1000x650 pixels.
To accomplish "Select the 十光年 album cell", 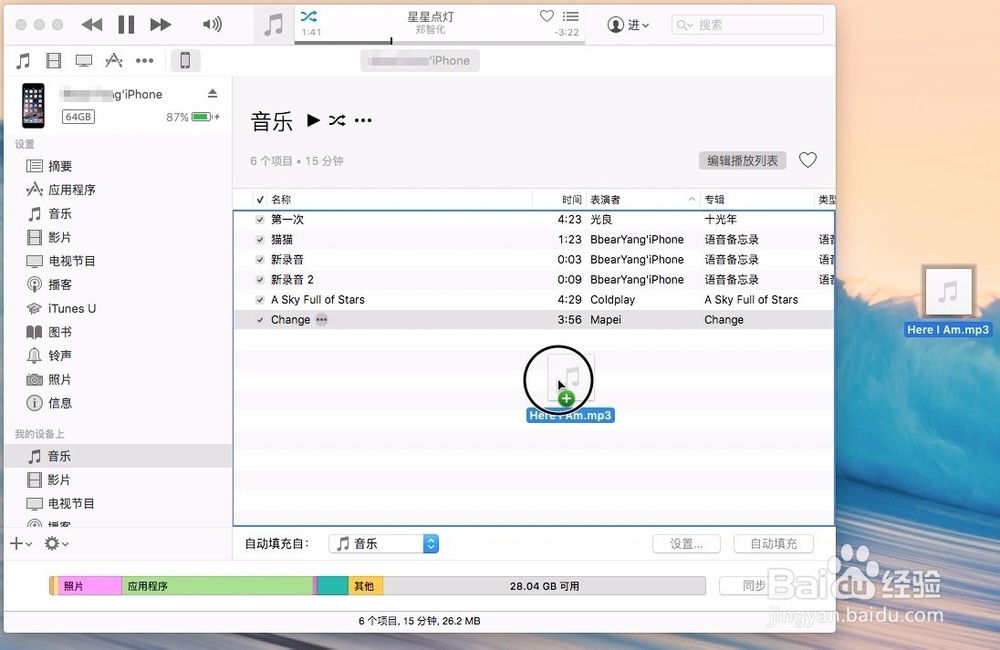I will tap(720, 219).
